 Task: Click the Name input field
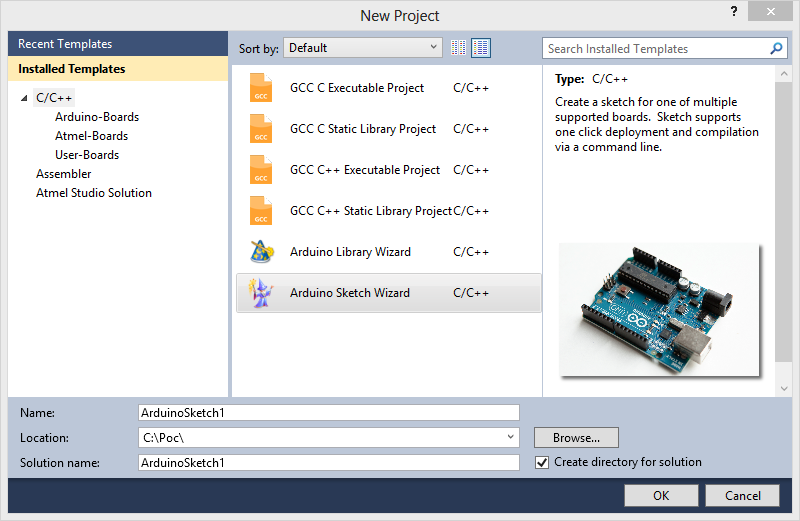329,412
